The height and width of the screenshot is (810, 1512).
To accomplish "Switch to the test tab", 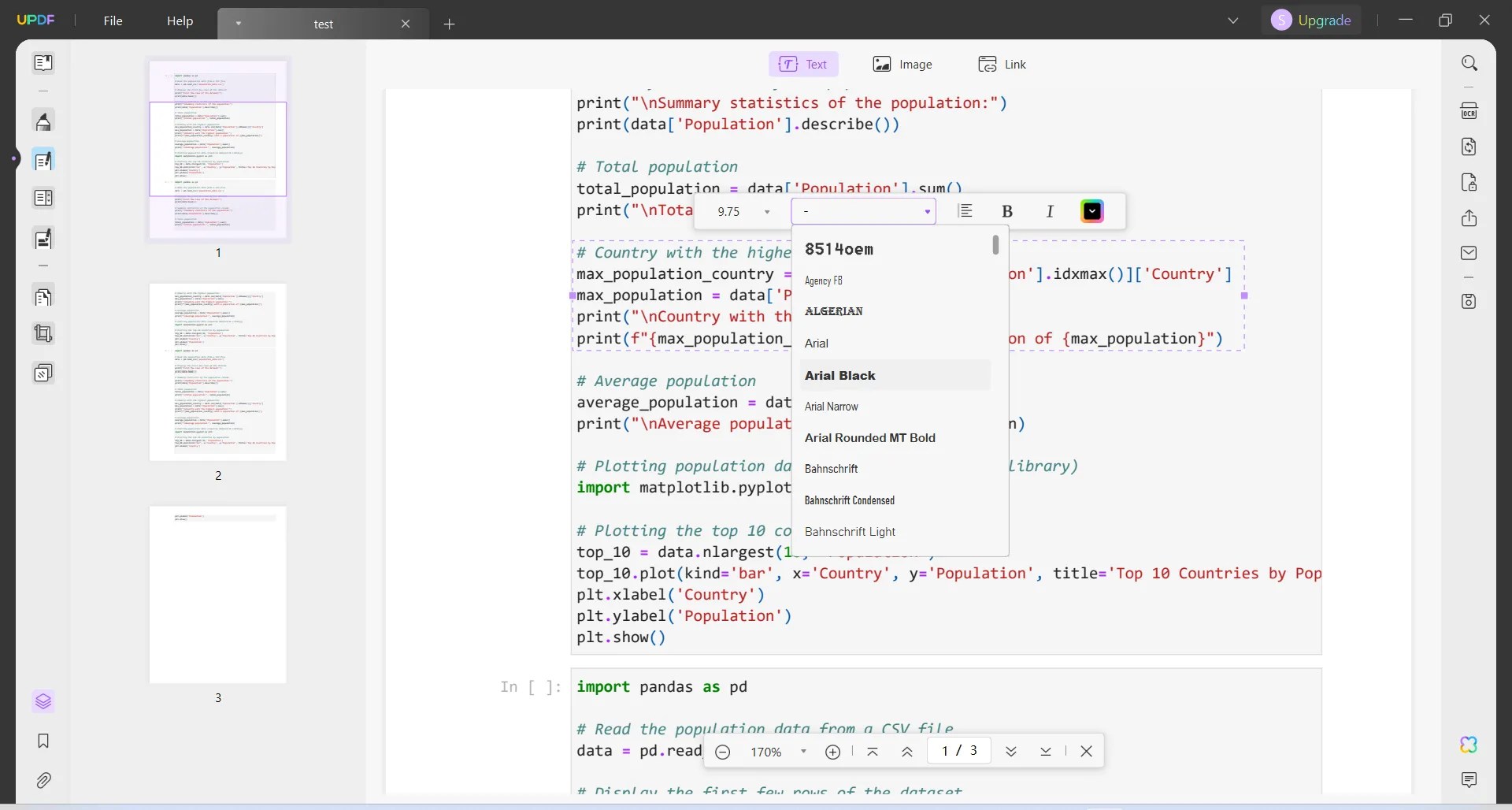I will coord(323,24).
